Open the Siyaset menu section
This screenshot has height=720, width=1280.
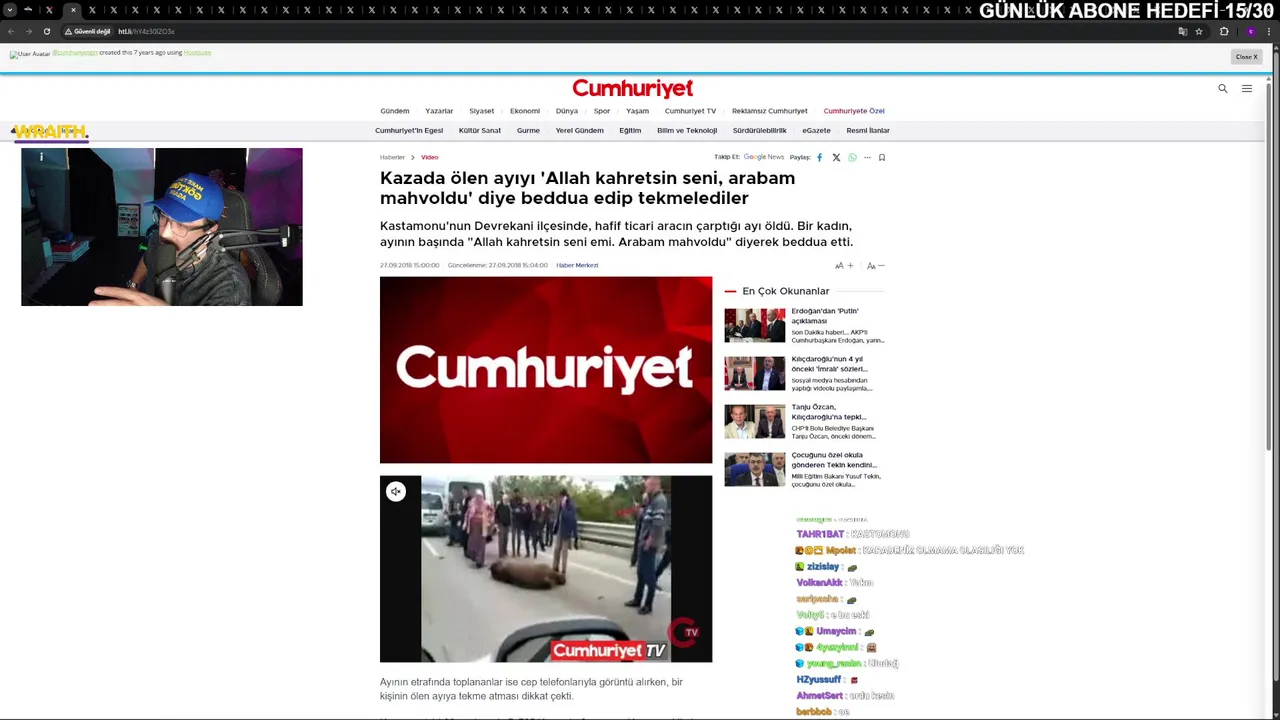482,111
